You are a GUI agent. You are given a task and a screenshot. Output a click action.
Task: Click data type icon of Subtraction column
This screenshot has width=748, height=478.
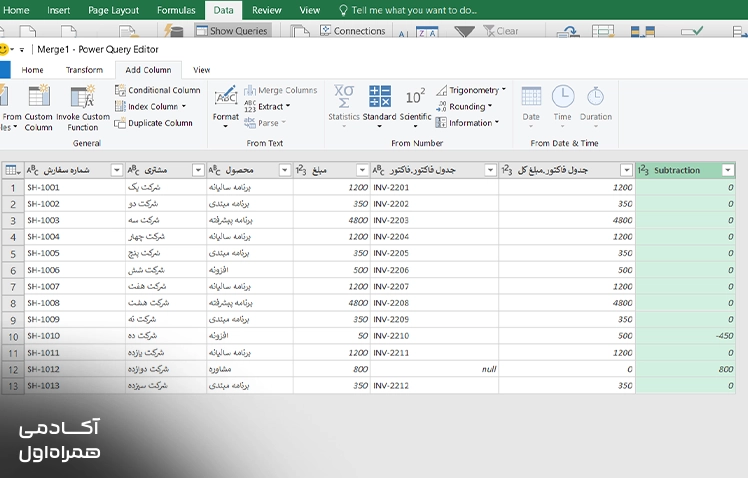pyautogui.click(x=643, y=170)
